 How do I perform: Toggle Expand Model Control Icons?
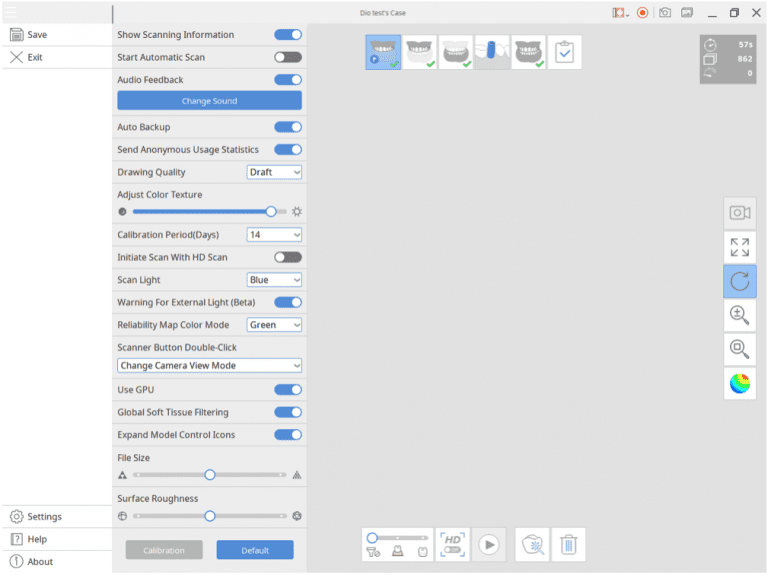[x=288, y=435]
